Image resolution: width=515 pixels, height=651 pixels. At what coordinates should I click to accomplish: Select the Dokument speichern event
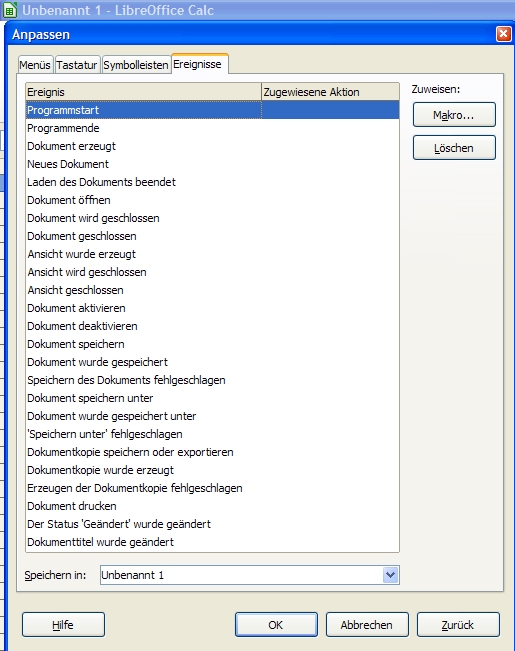click(212, 344)
